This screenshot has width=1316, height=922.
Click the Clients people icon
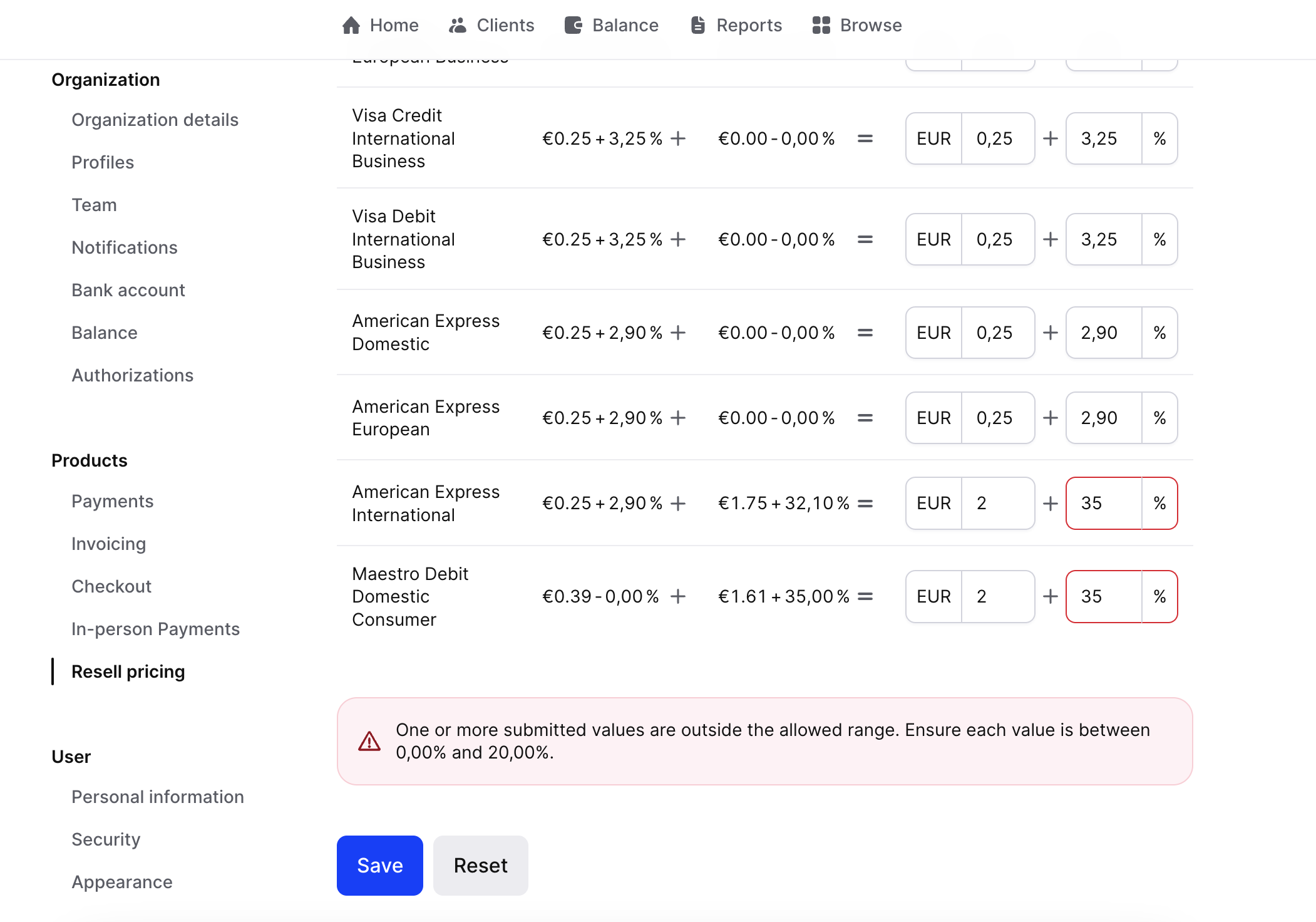pyautogui.click(x=458, y=25)
